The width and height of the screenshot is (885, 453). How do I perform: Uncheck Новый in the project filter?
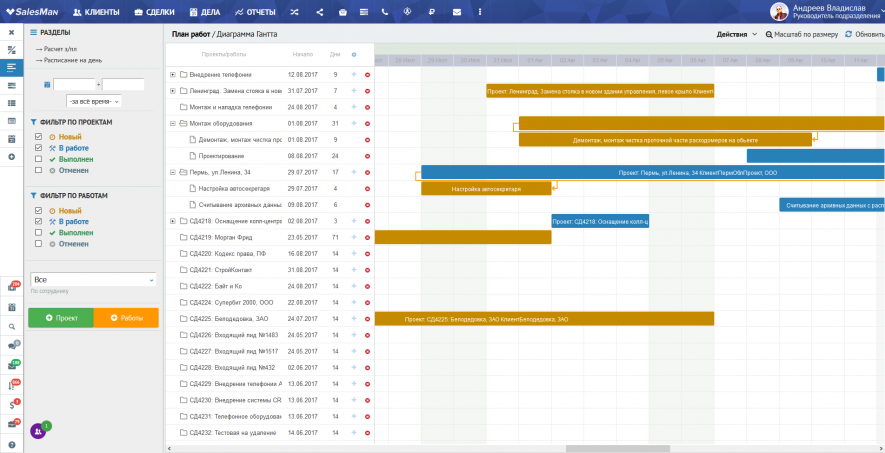(x=38, y=136)
